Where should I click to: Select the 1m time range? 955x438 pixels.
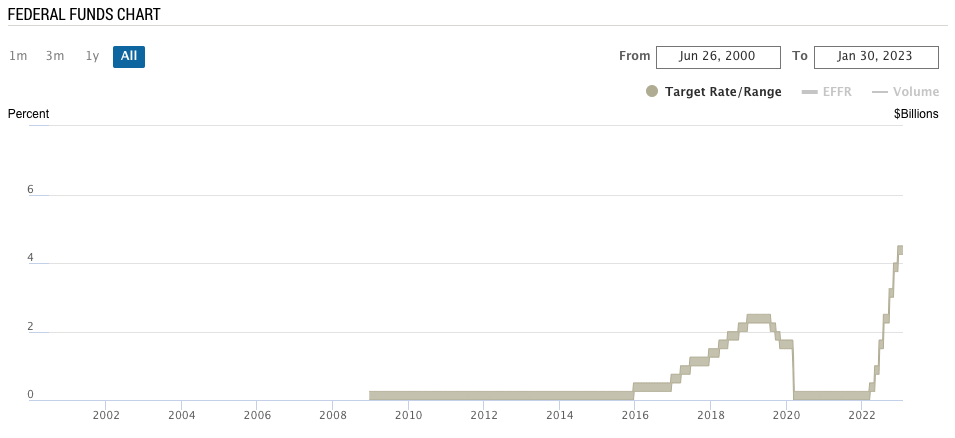pyautogui.click(x=18, y=56)
